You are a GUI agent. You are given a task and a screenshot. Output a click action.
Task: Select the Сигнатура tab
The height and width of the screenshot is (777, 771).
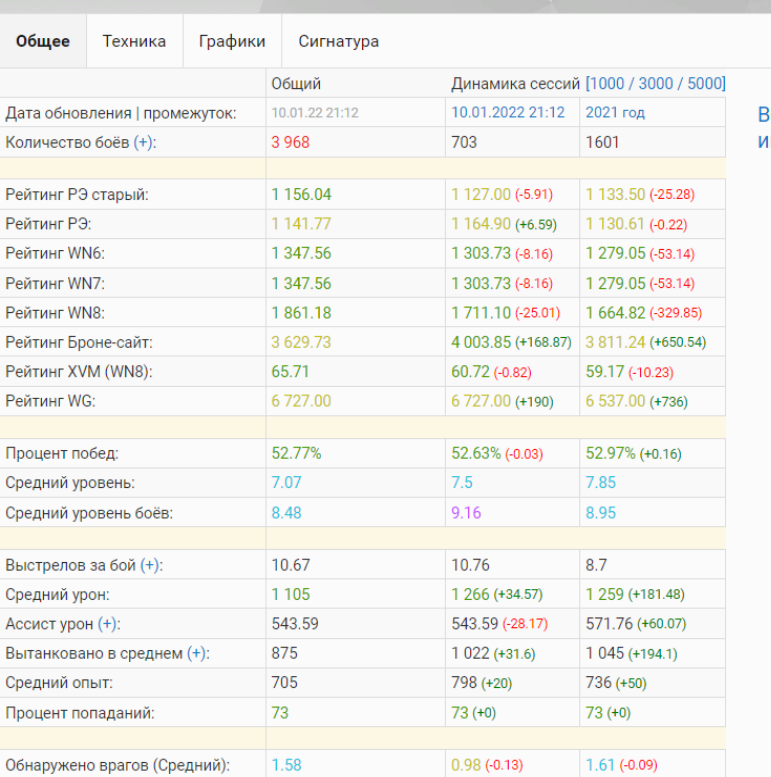pos(338,42)
